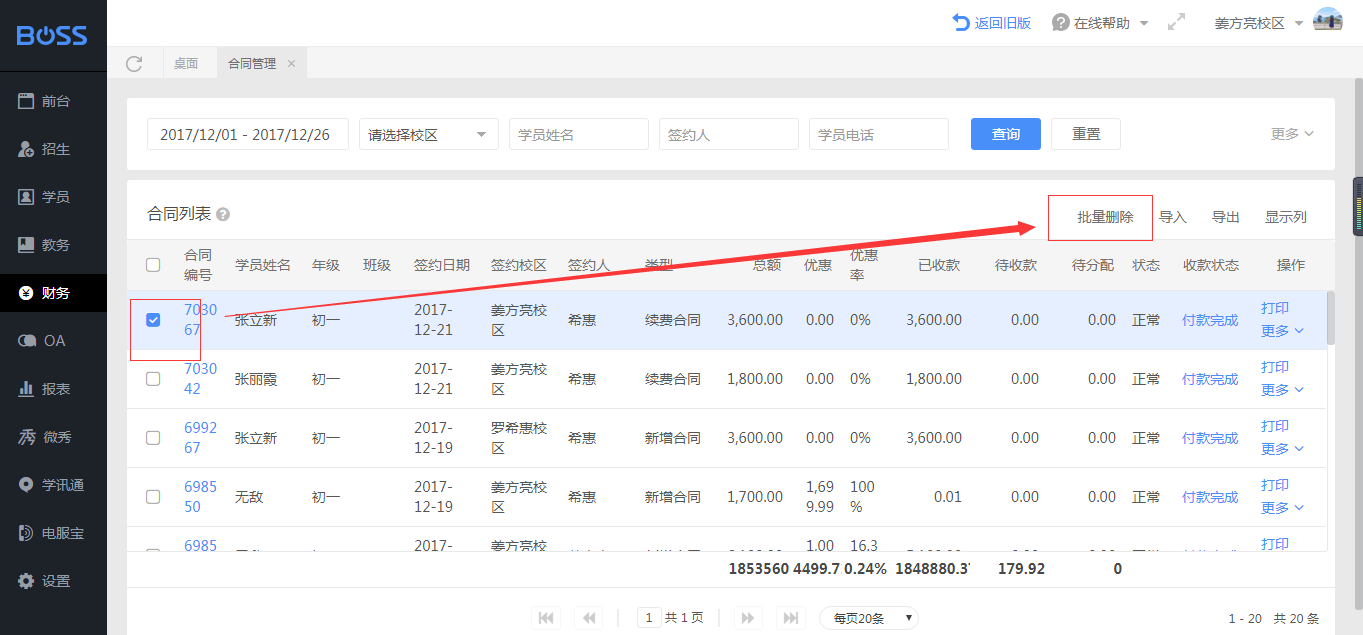Viewport: 1363px width, 635px height.
Task: Open 学讯通 in the sidebar
Action: pyautogui.click(x=53, y=485)
